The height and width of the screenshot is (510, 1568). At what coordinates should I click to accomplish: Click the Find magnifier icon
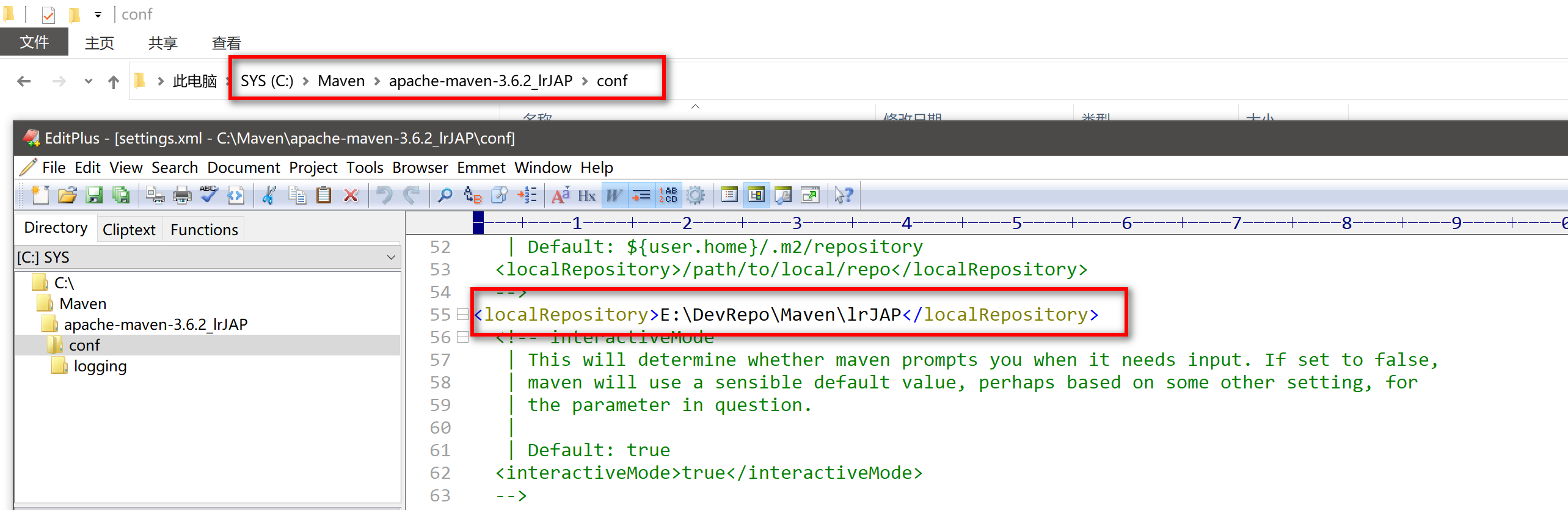point(445,195)
